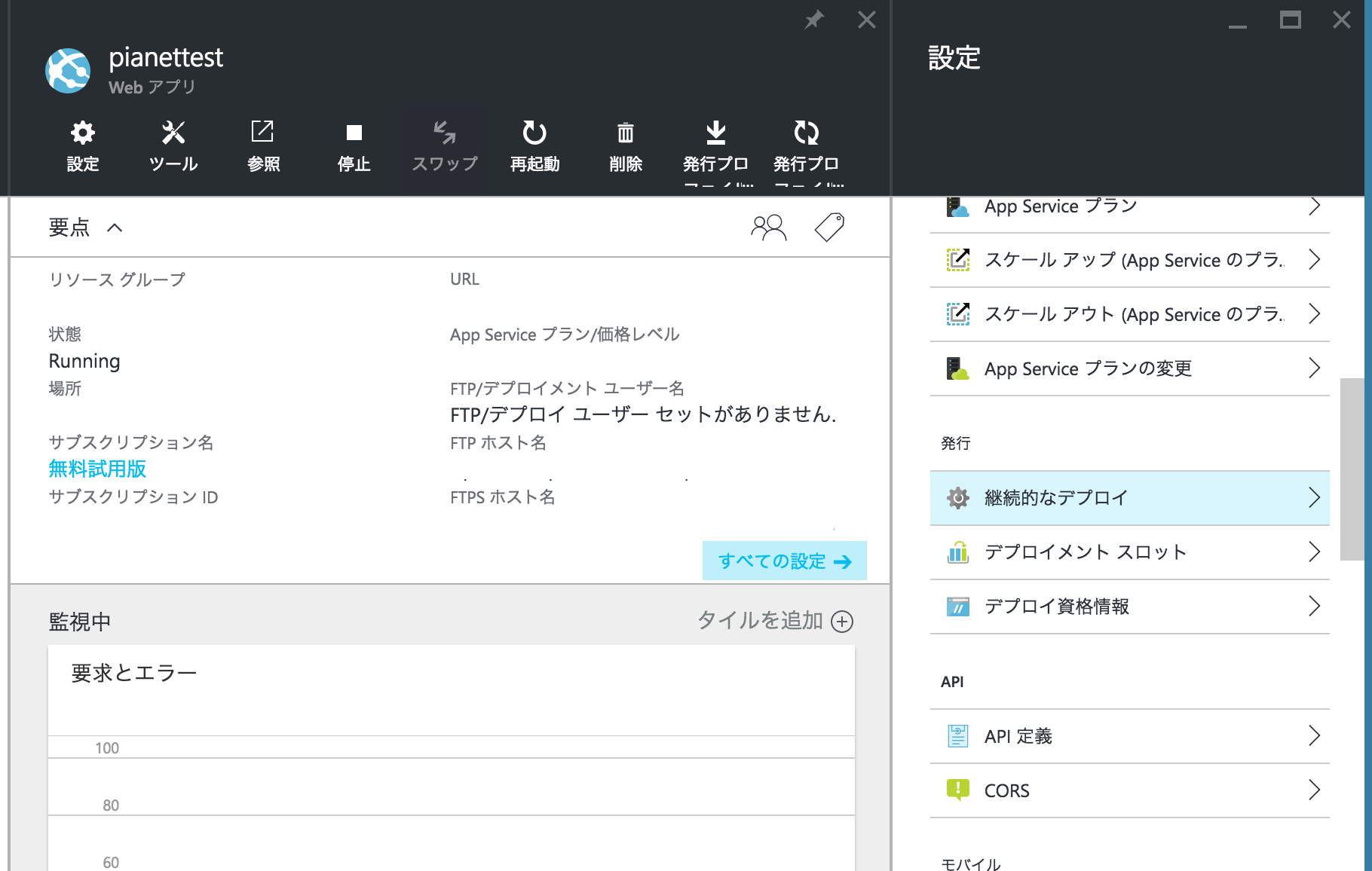
Task: Expand the デプロイメント スロット chevron
Action: [1315, 552]
